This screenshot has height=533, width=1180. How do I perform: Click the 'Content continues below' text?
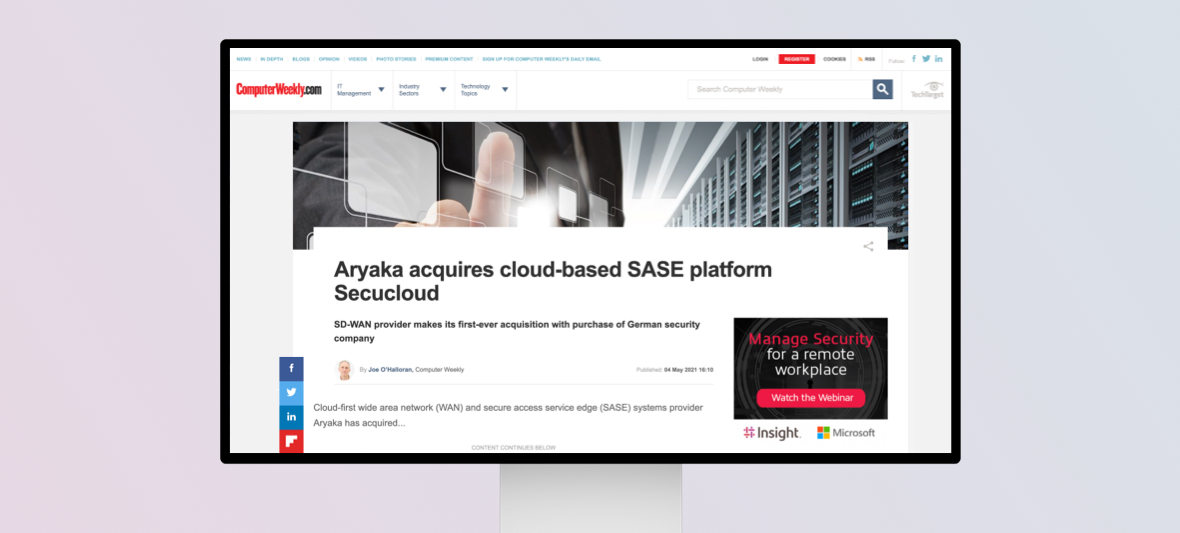coord(513,448)
